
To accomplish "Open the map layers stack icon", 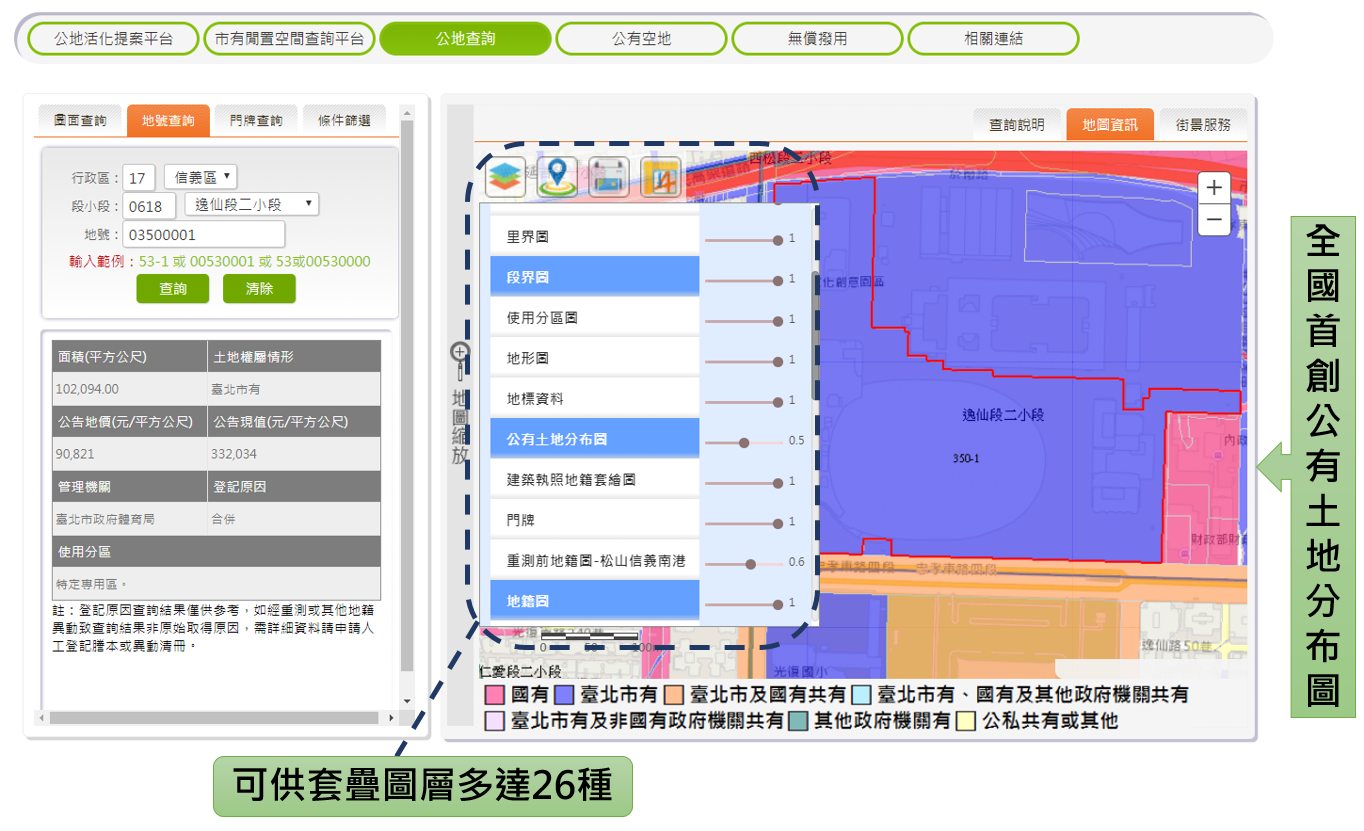I will coord(505,177).
